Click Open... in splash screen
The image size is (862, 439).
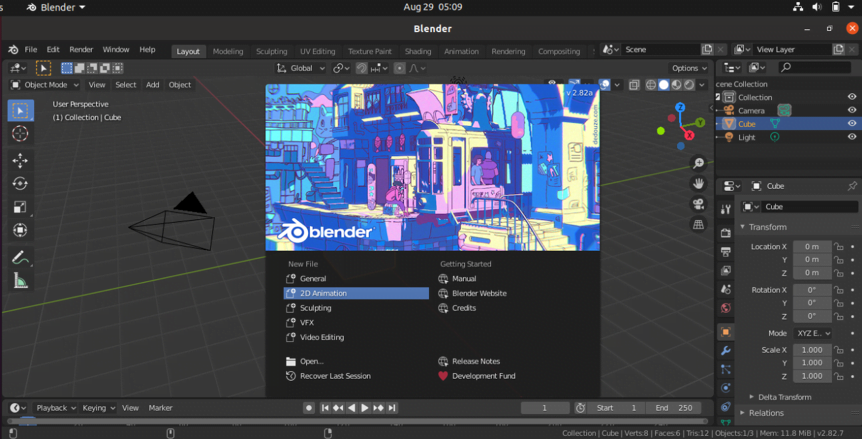pos(356,361)
